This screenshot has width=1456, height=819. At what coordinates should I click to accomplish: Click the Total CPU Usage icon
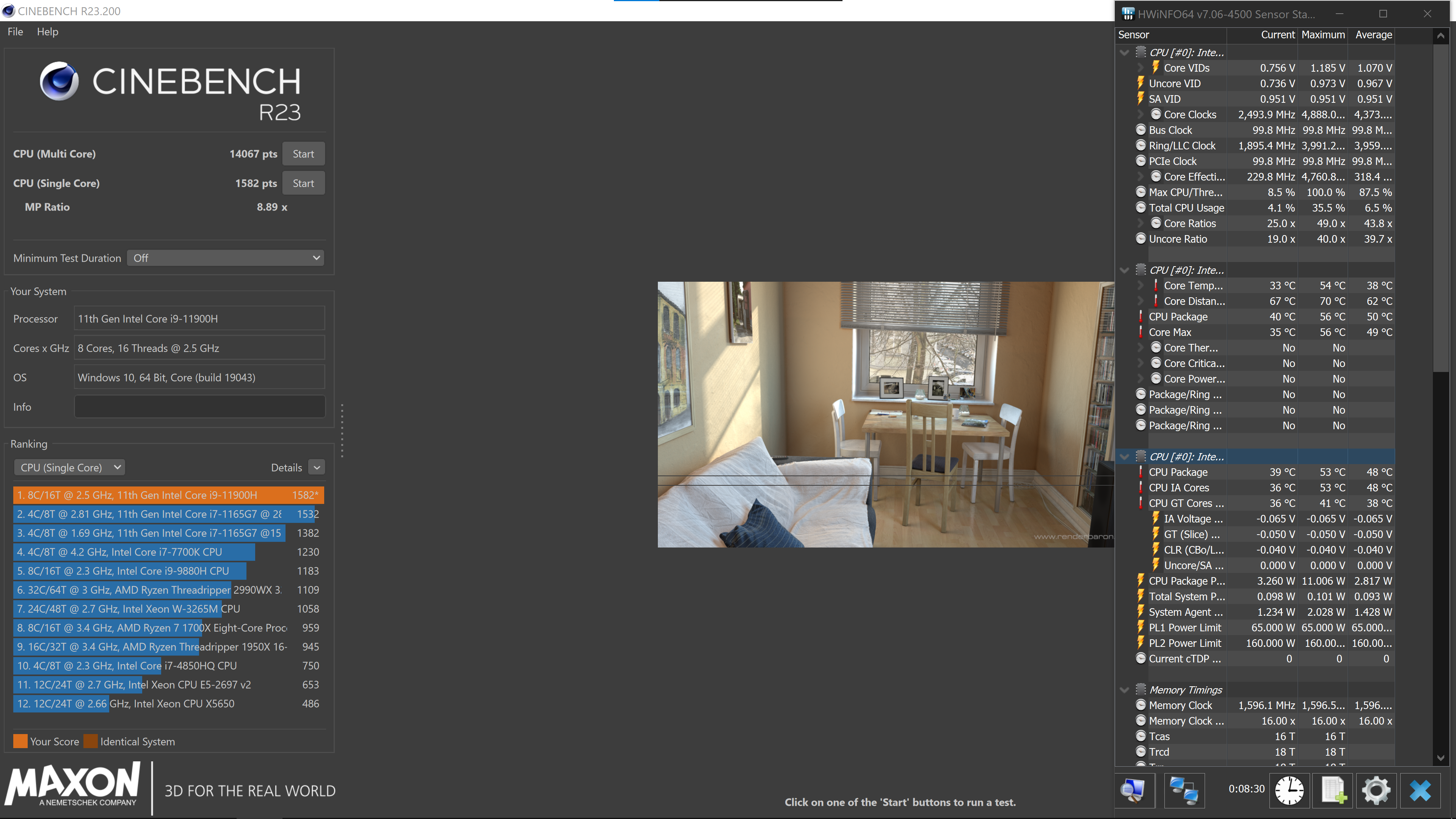(1141, 208)
